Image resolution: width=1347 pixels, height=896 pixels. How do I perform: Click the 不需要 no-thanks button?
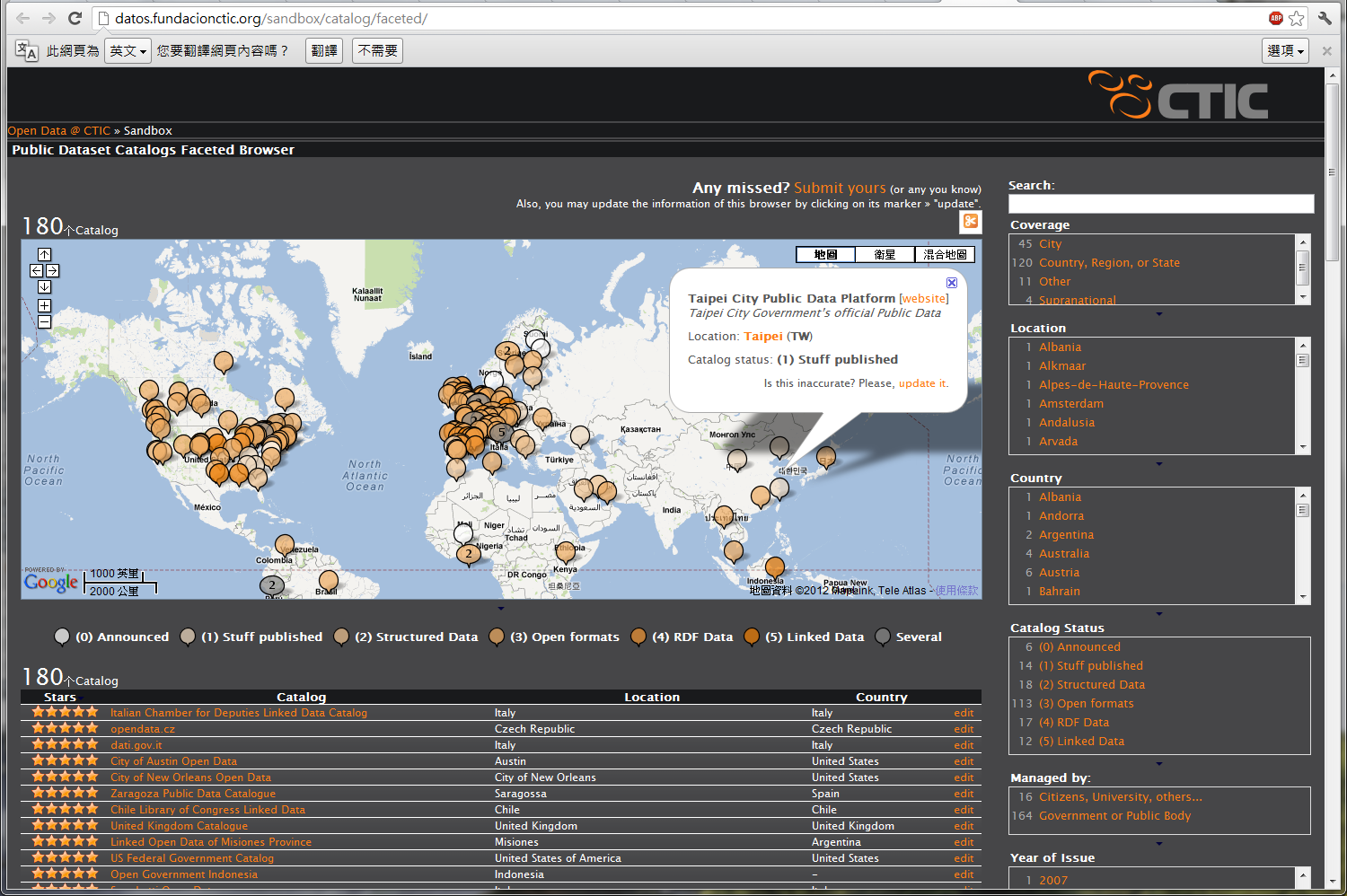click(377, 51)
